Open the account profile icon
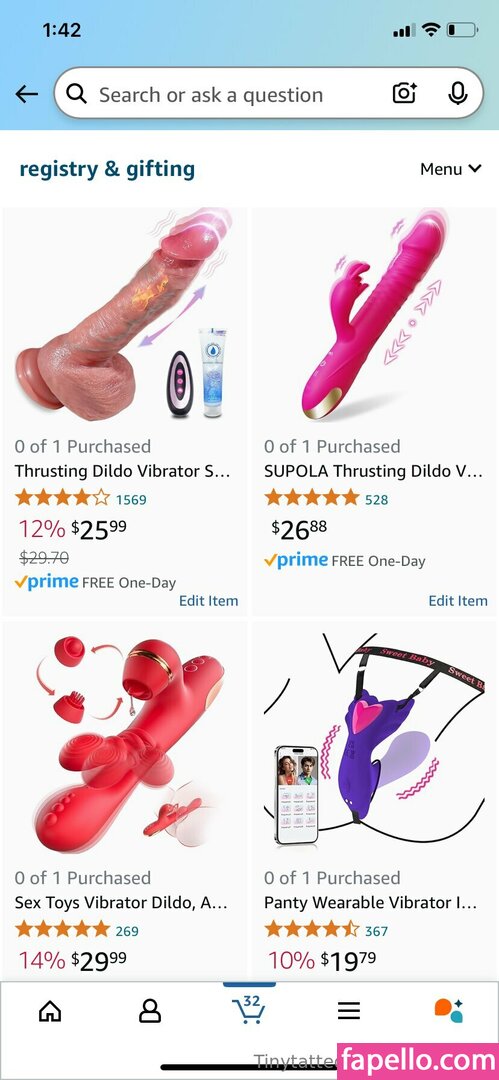Screen dimensions: 499x1080 150,1010
